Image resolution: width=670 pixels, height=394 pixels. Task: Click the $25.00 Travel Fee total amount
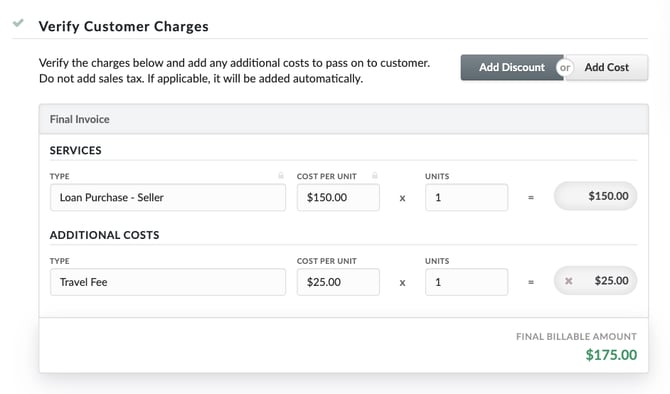[x=611, y=281]
